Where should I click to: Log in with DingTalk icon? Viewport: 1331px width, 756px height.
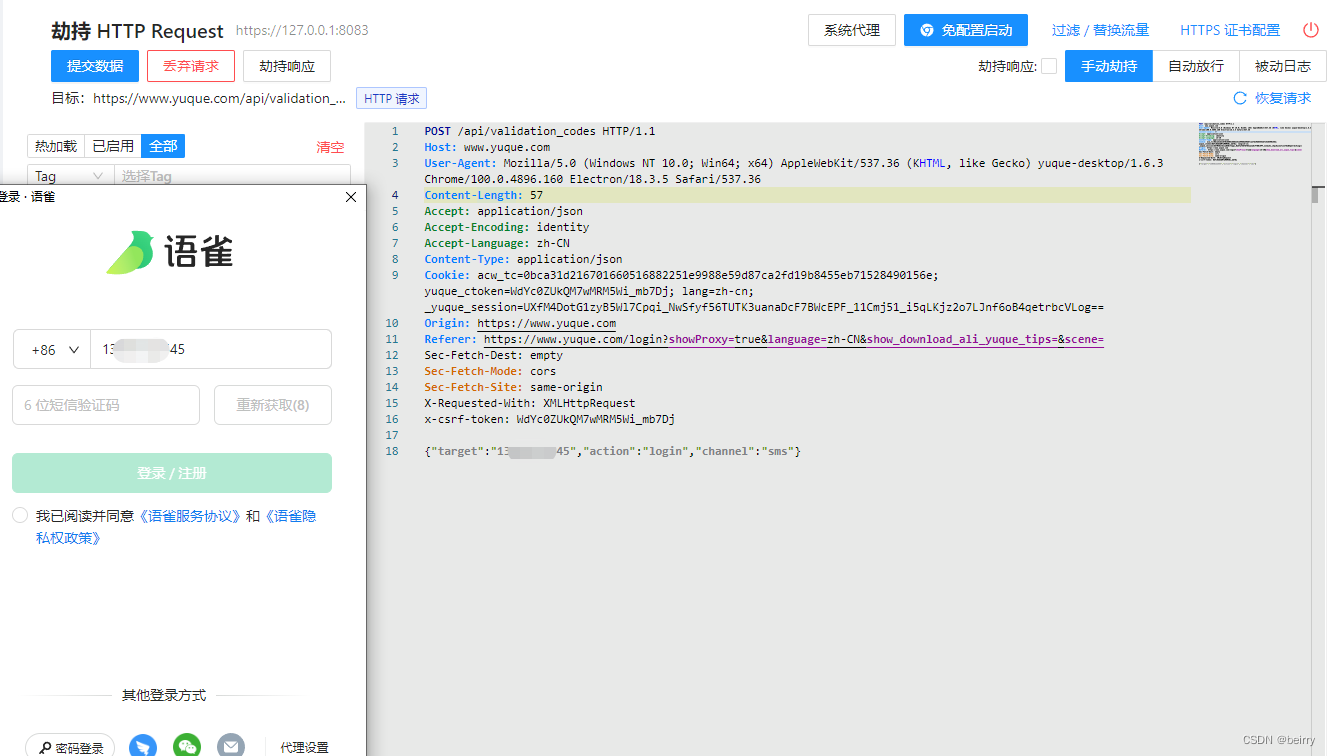tap(144, 746)
